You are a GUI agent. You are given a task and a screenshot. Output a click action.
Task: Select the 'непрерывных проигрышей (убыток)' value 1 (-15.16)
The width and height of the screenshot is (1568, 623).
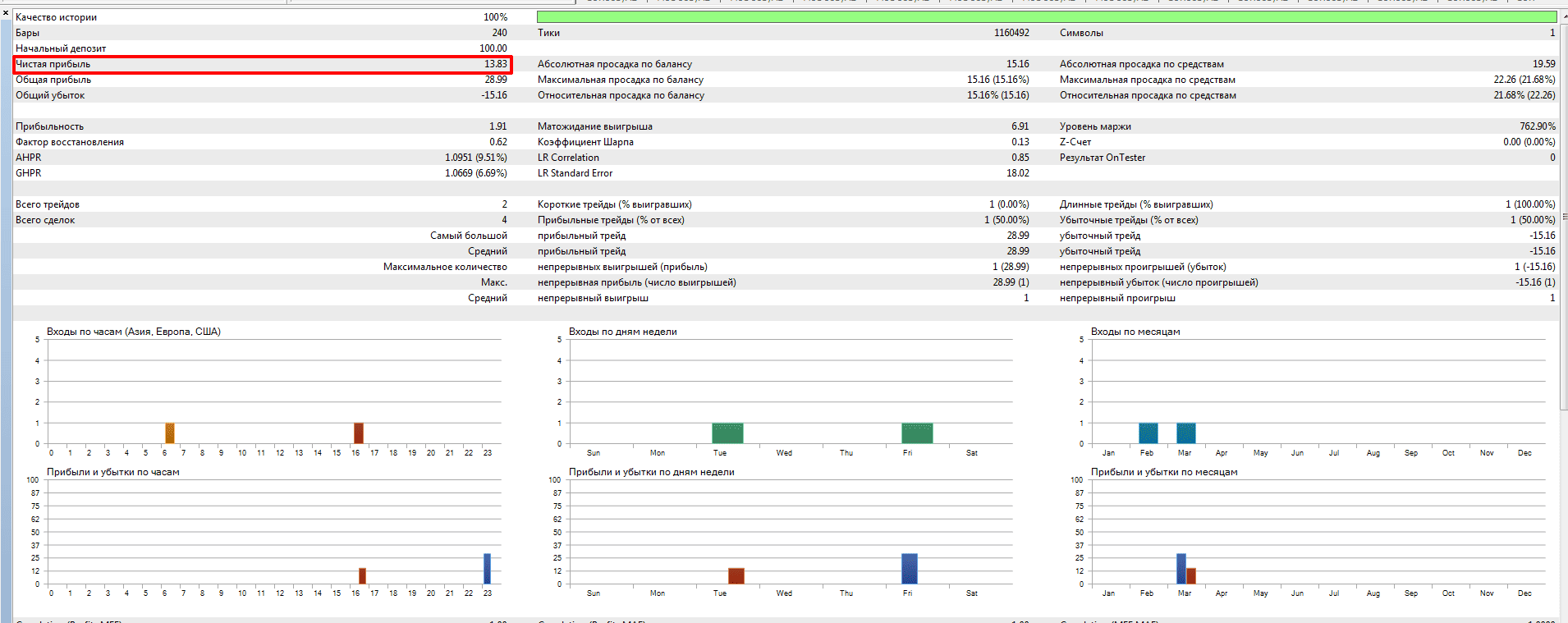click(x=1535, y=267)
